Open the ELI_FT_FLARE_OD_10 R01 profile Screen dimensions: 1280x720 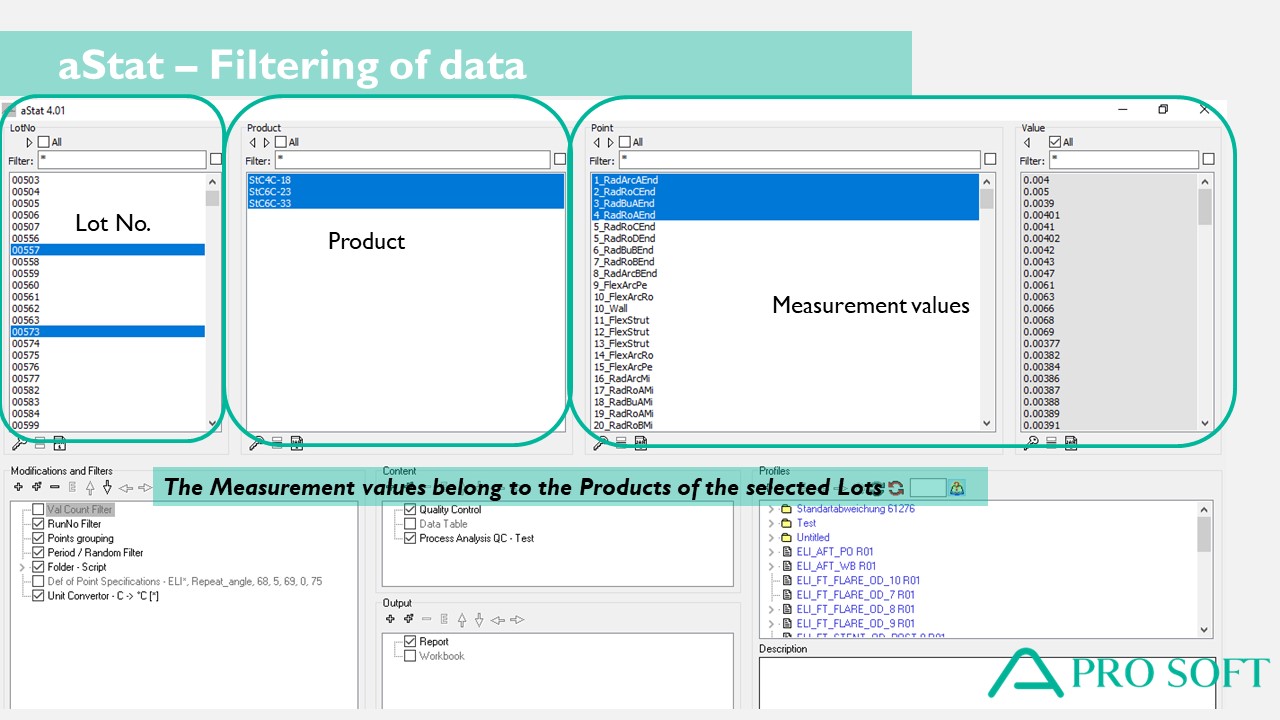pos(858,580)
